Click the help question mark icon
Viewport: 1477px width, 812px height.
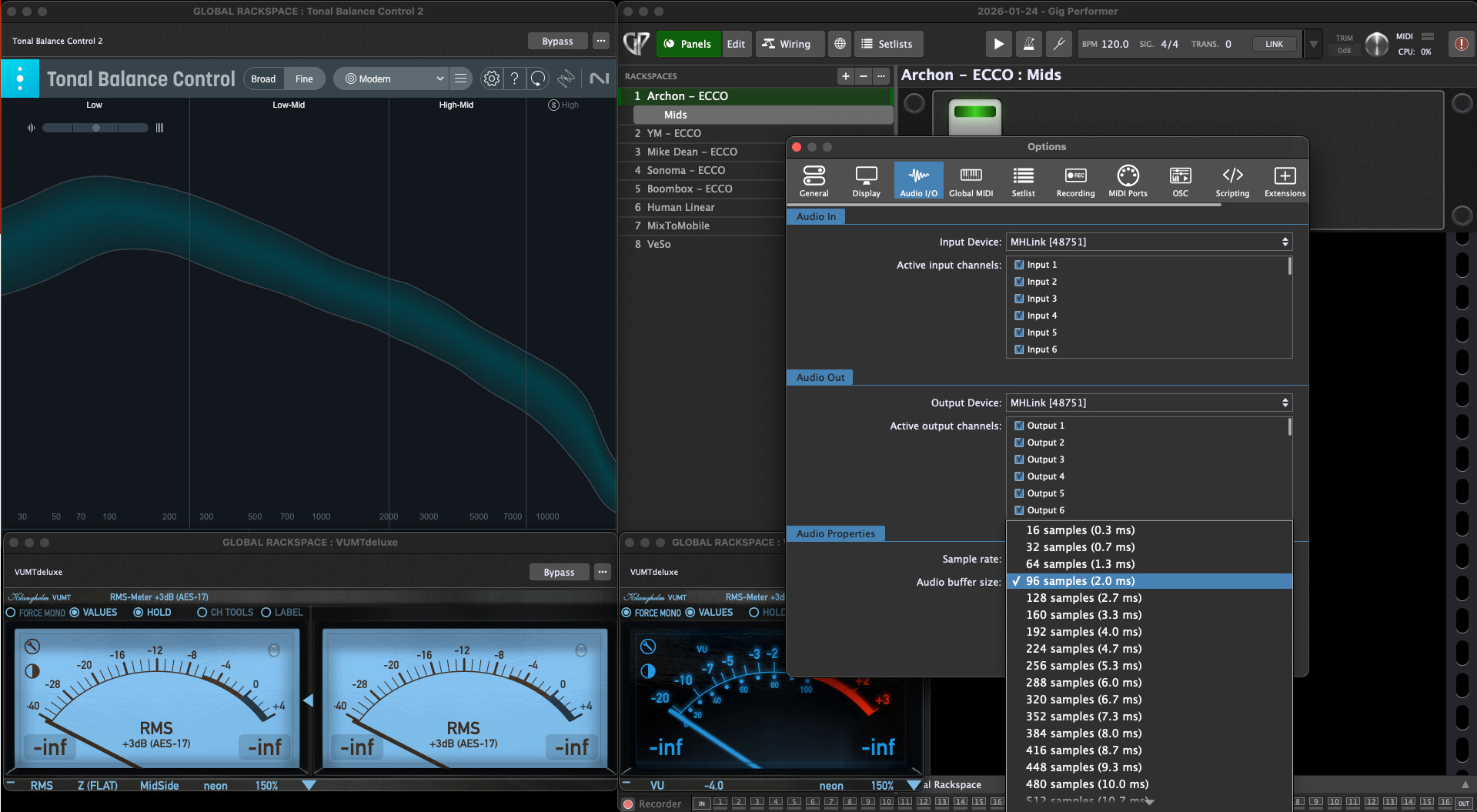(x=515, y=79)
